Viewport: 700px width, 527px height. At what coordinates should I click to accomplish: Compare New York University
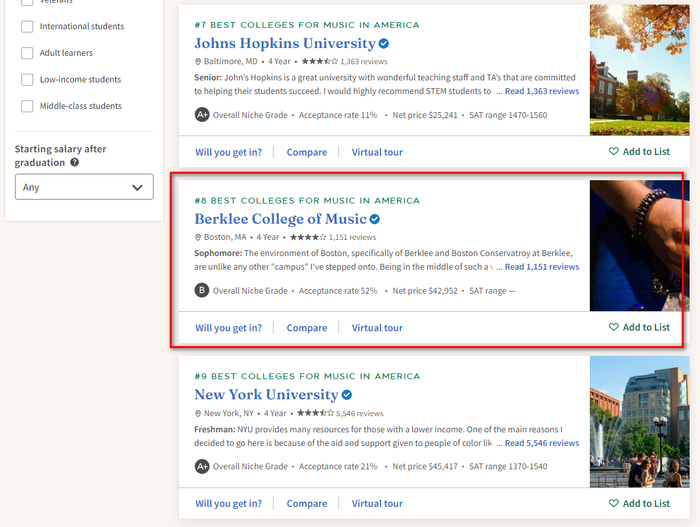click(x=307, y=503)
